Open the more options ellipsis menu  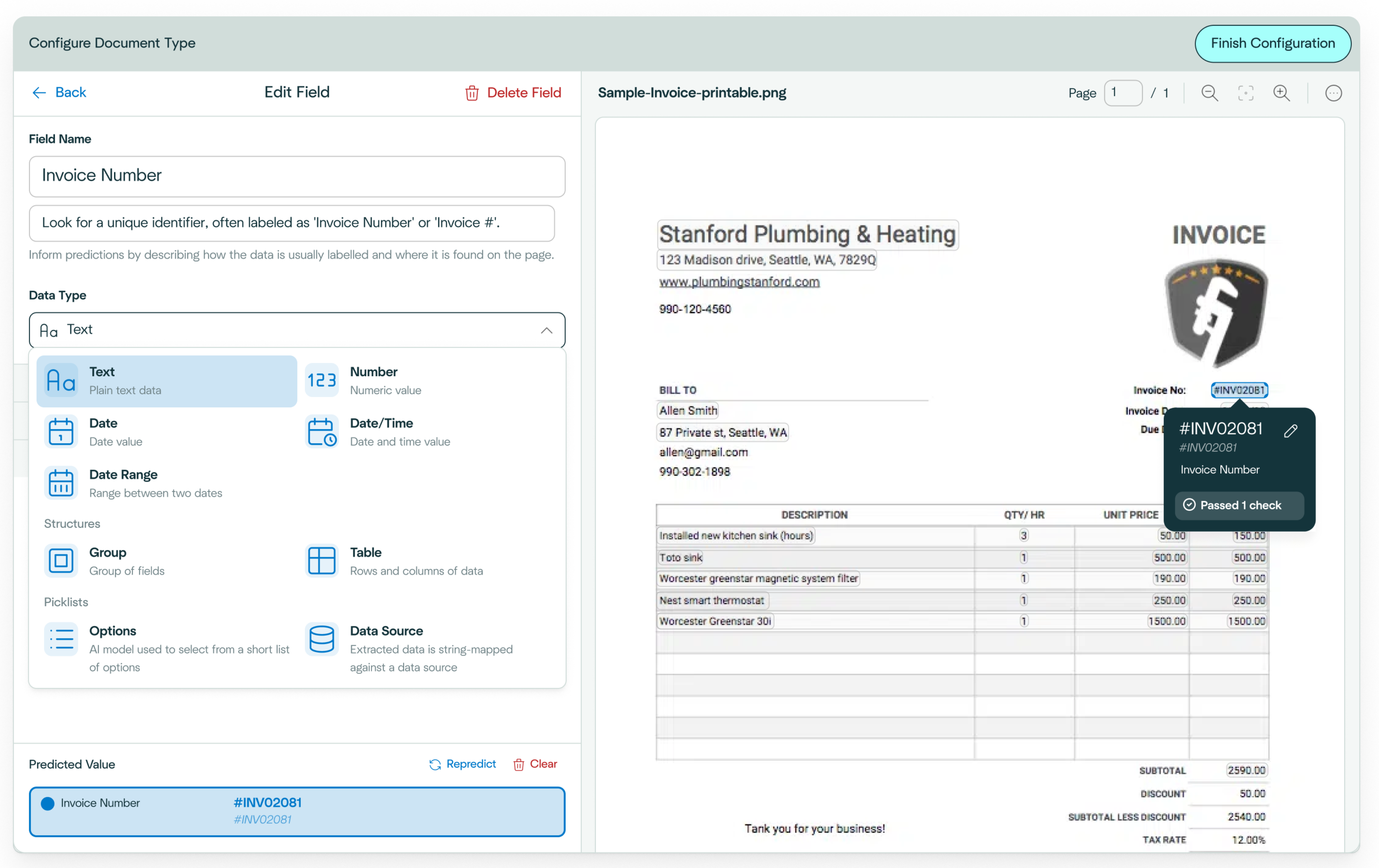click(x=1334, y=93)
